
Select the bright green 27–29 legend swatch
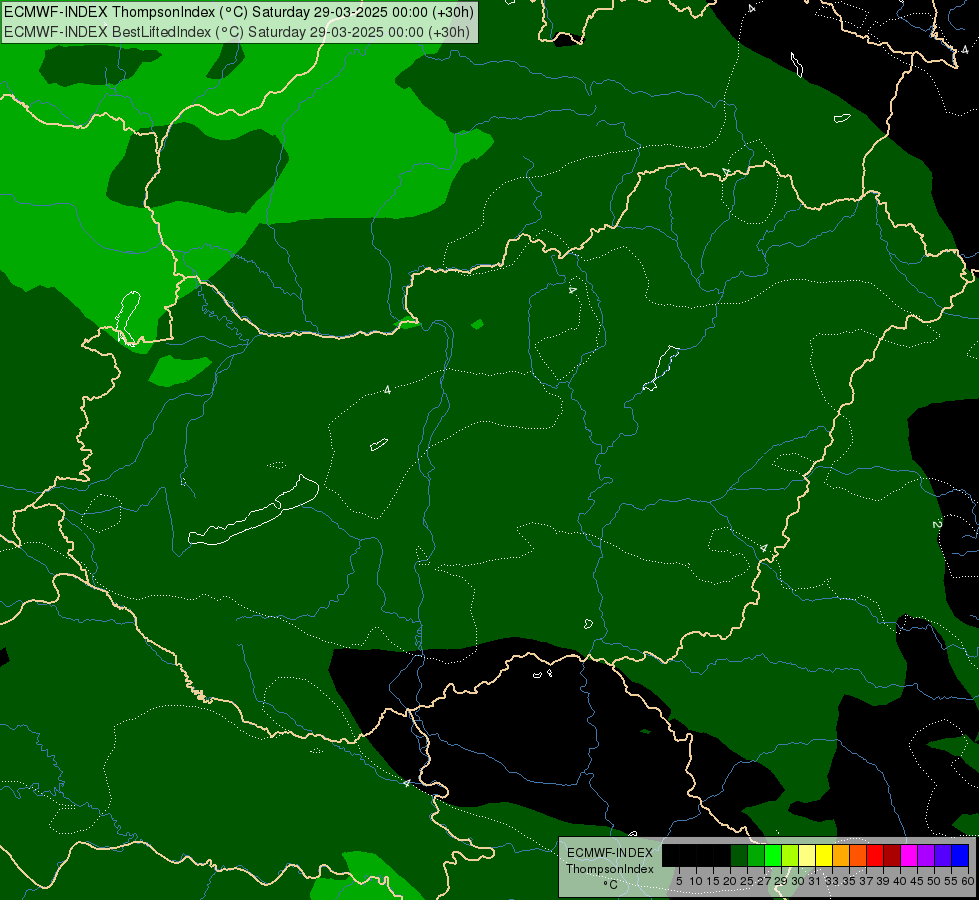[773, 855]
